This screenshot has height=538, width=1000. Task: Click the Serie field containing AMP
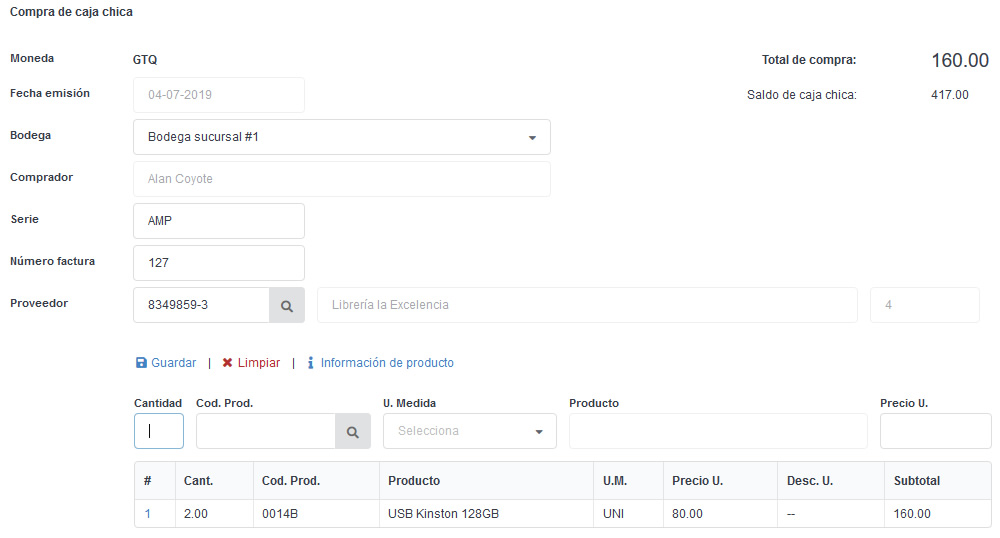218,221
